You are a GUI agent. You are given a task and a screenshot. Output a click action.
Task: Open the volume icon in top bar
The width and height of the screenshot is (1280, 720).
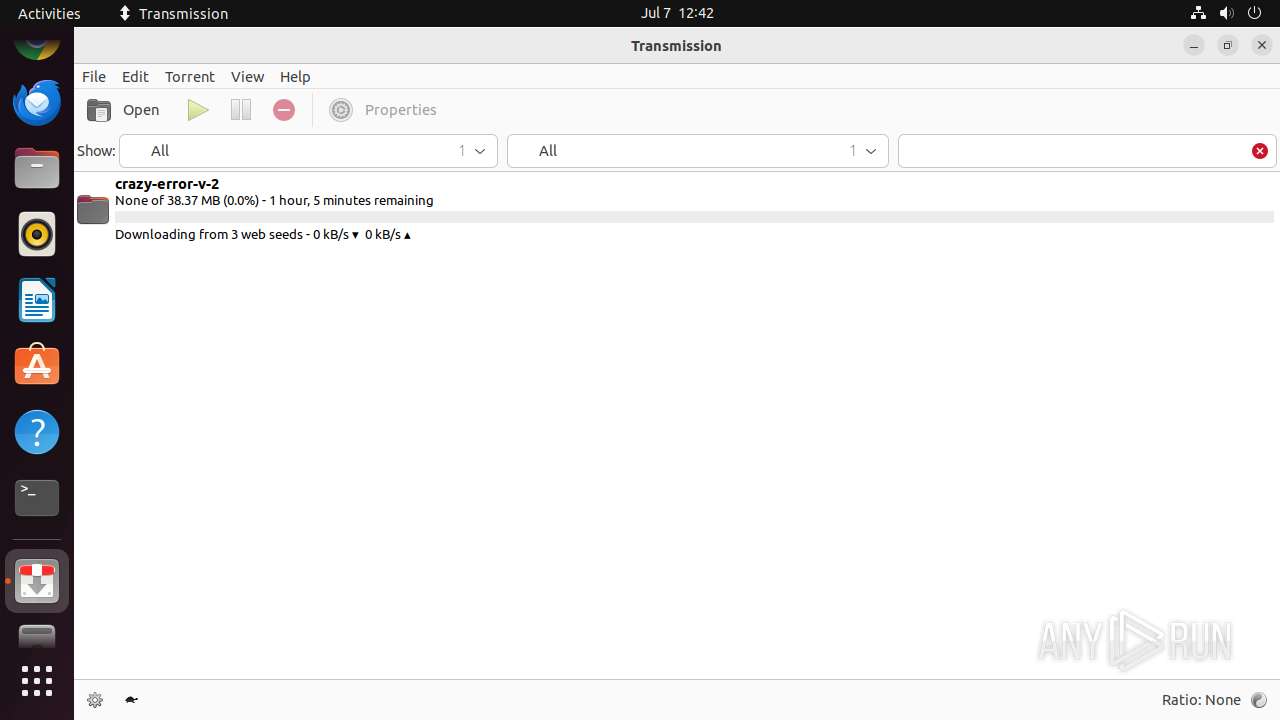[1226, 13]
